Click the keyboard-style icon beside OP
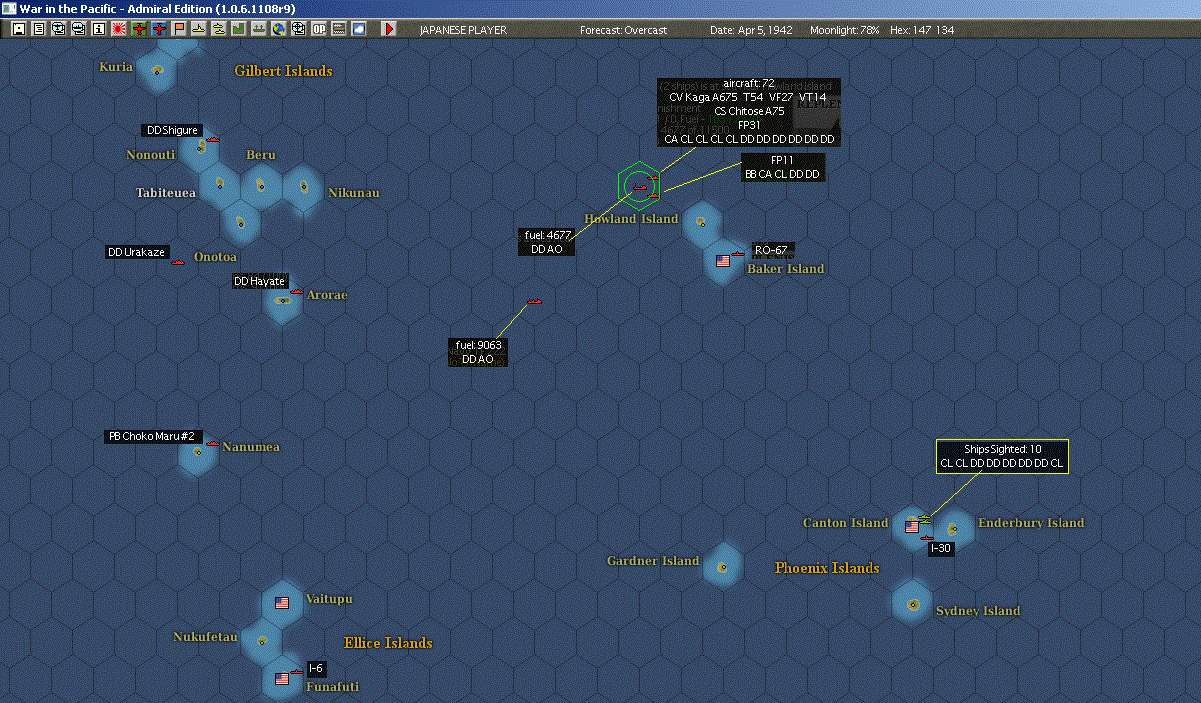This screenshot has height=703, width=1201. [x=339, y=29]
